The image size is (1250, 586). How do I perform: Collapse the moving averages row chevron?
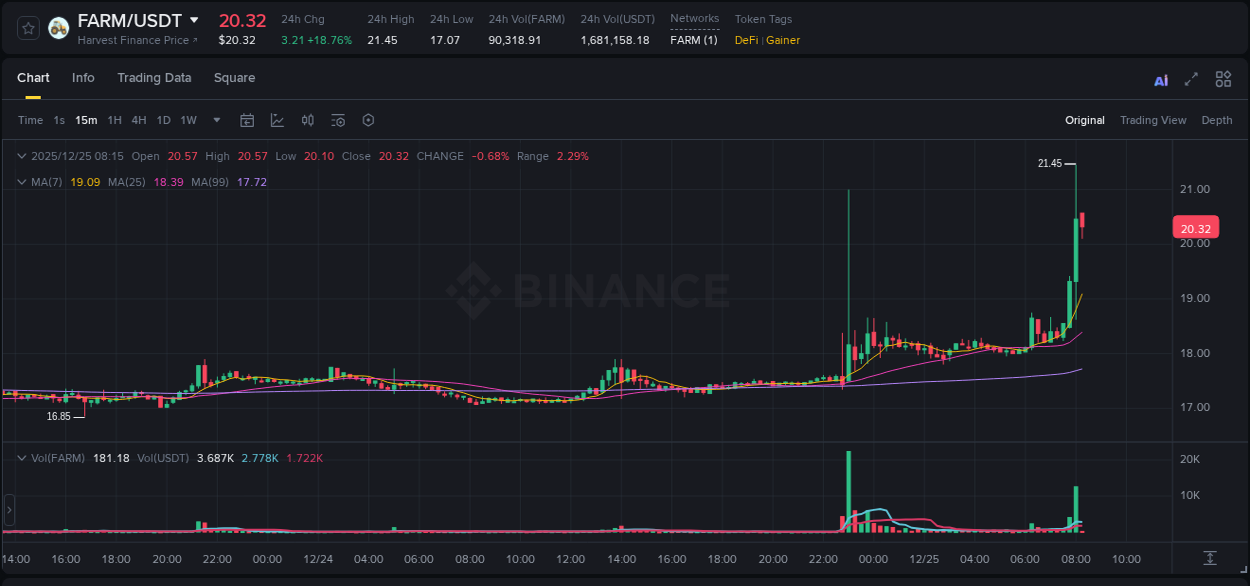pos(22,181)
